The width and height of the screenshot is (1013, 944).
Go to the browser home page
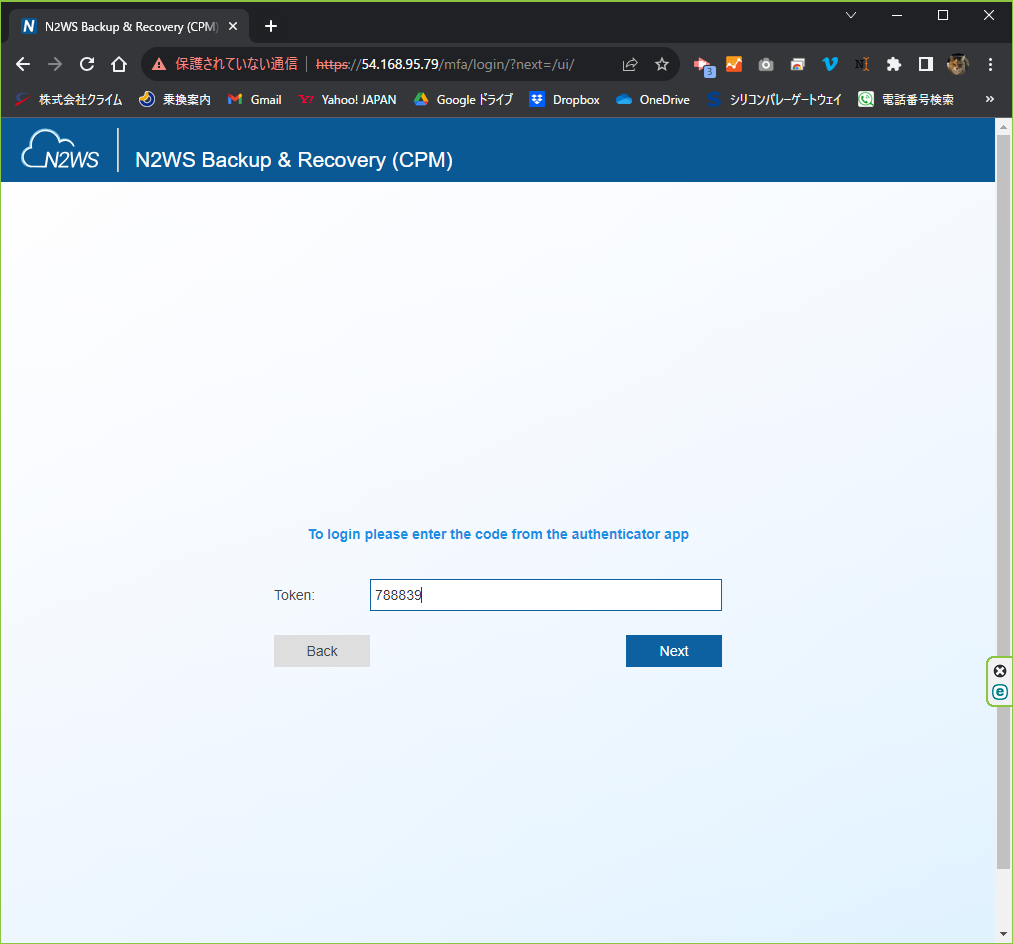119,64
